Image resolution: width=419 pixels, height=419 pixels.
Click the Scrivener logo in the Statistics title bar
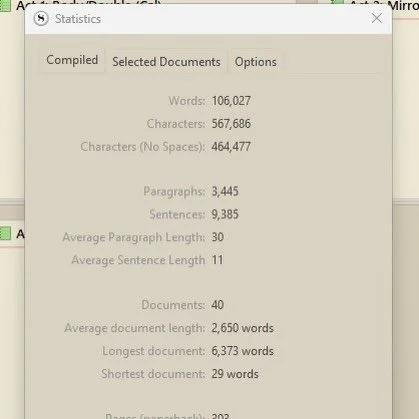tap(41, 19)
